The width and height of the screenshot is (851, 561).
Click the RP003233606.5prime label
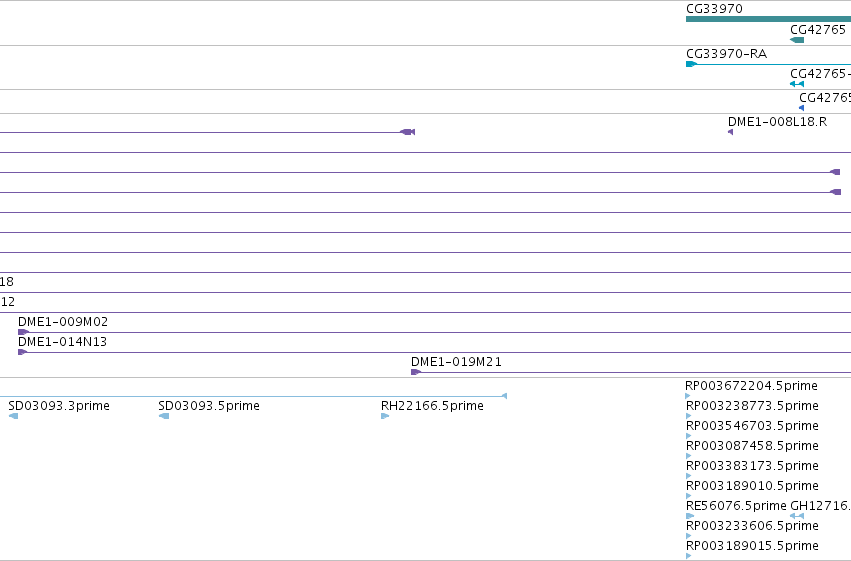click(x=752, y=526)
